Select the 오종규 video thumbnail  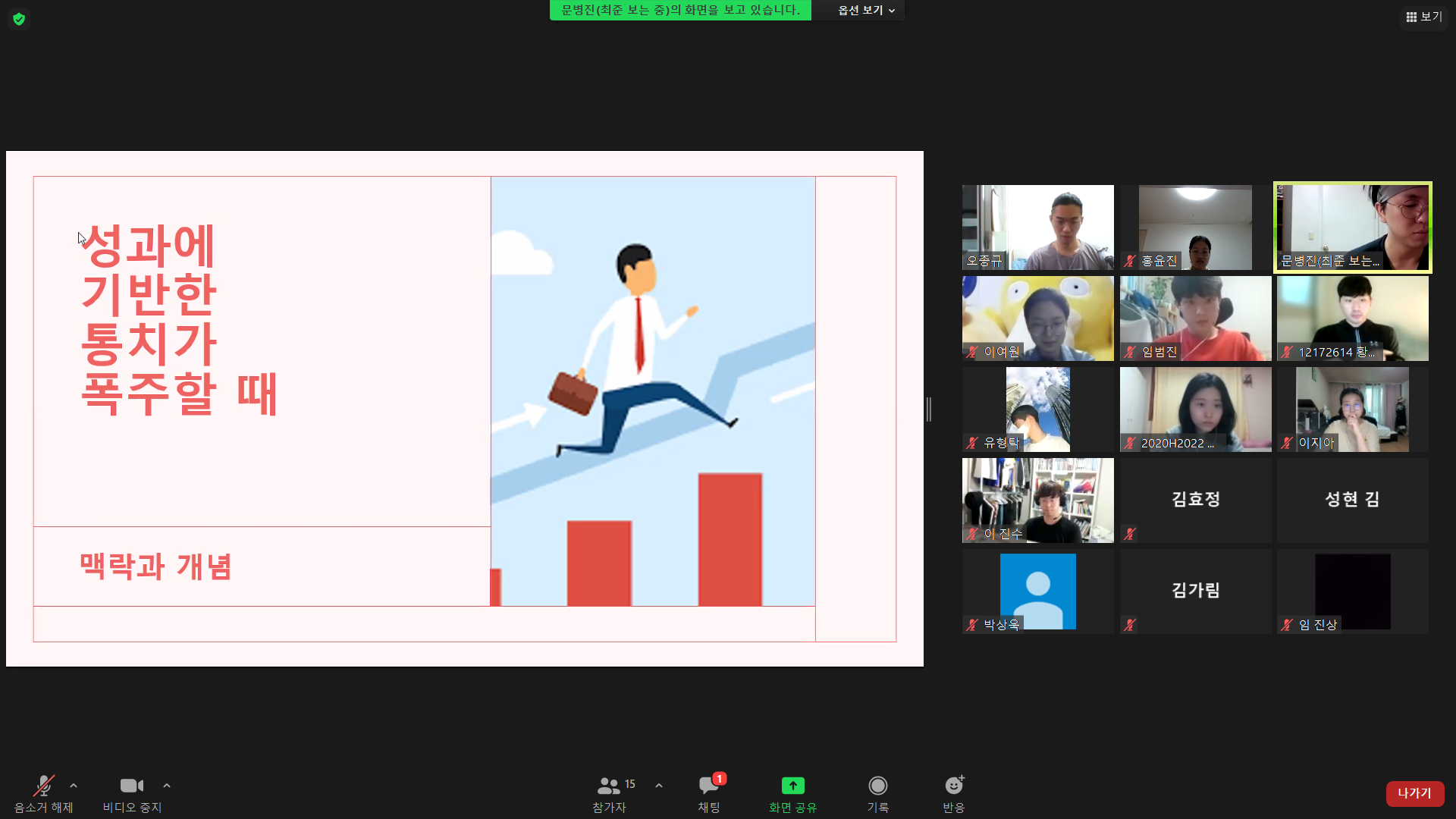pyautogui.click(x=1037, y=227)
